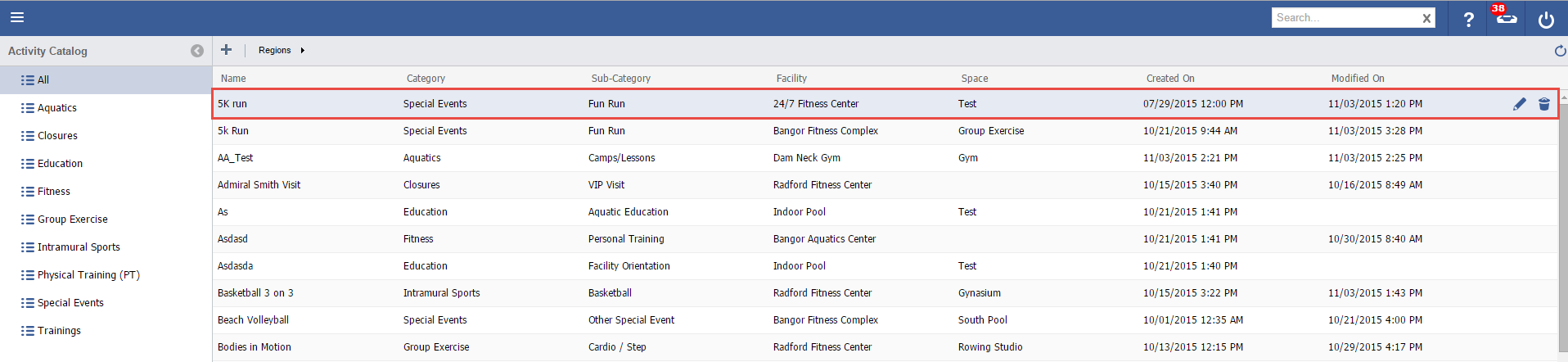
Task: Open the notifications inbox with 38 badge
Action: [1506, 18]
